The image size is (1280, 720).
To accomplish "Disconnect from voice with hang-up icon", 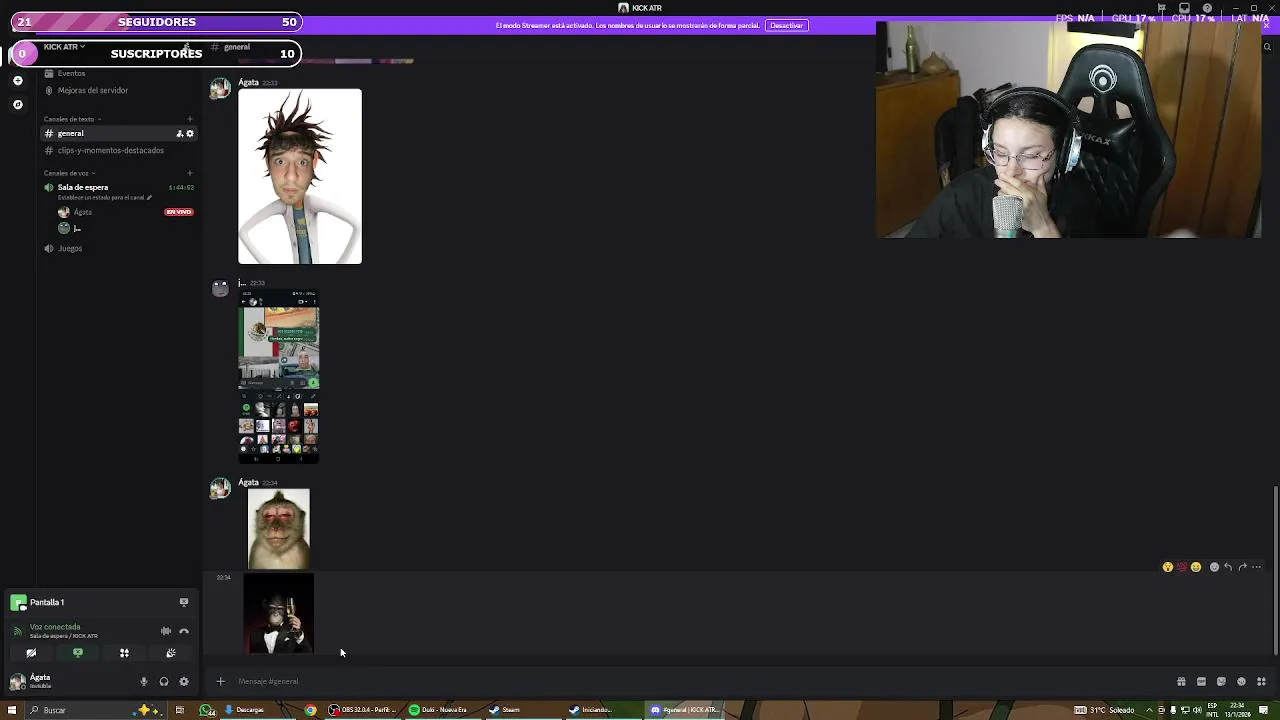I will (x=184, y=631).
